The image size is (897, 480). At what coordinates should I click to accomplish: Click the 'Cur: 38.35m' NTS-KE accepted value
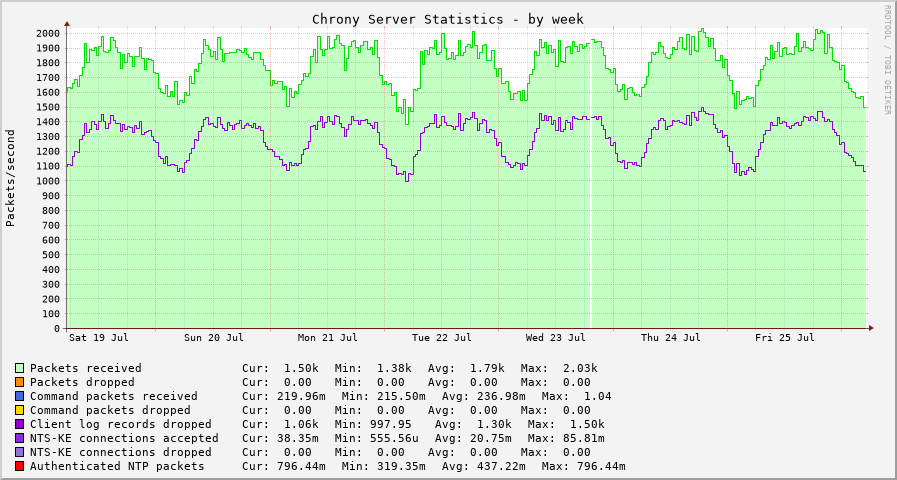(x=280, y=438)
